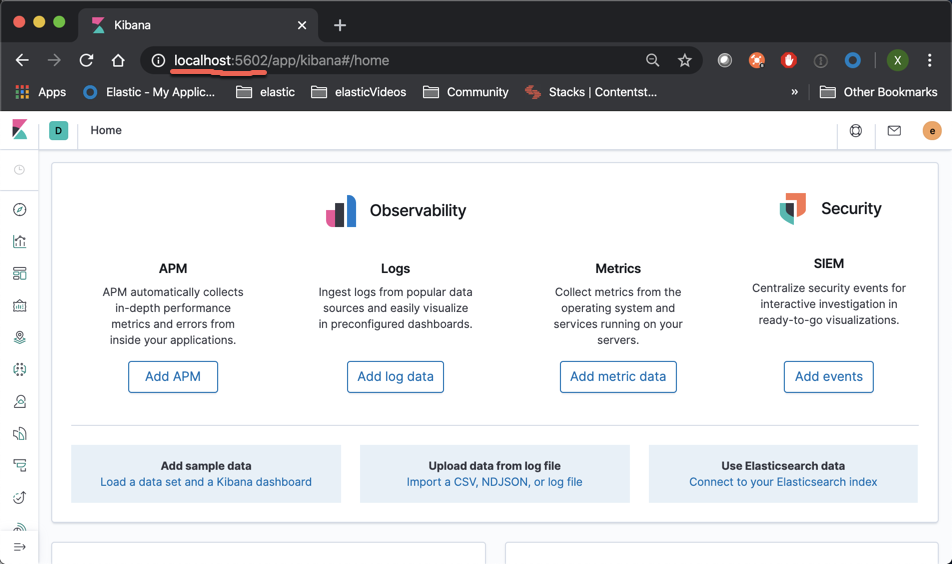This screenshot has height=564, width=952.
Task: Click the zoom magnifier icon in address bar
Action: [653, 60]
